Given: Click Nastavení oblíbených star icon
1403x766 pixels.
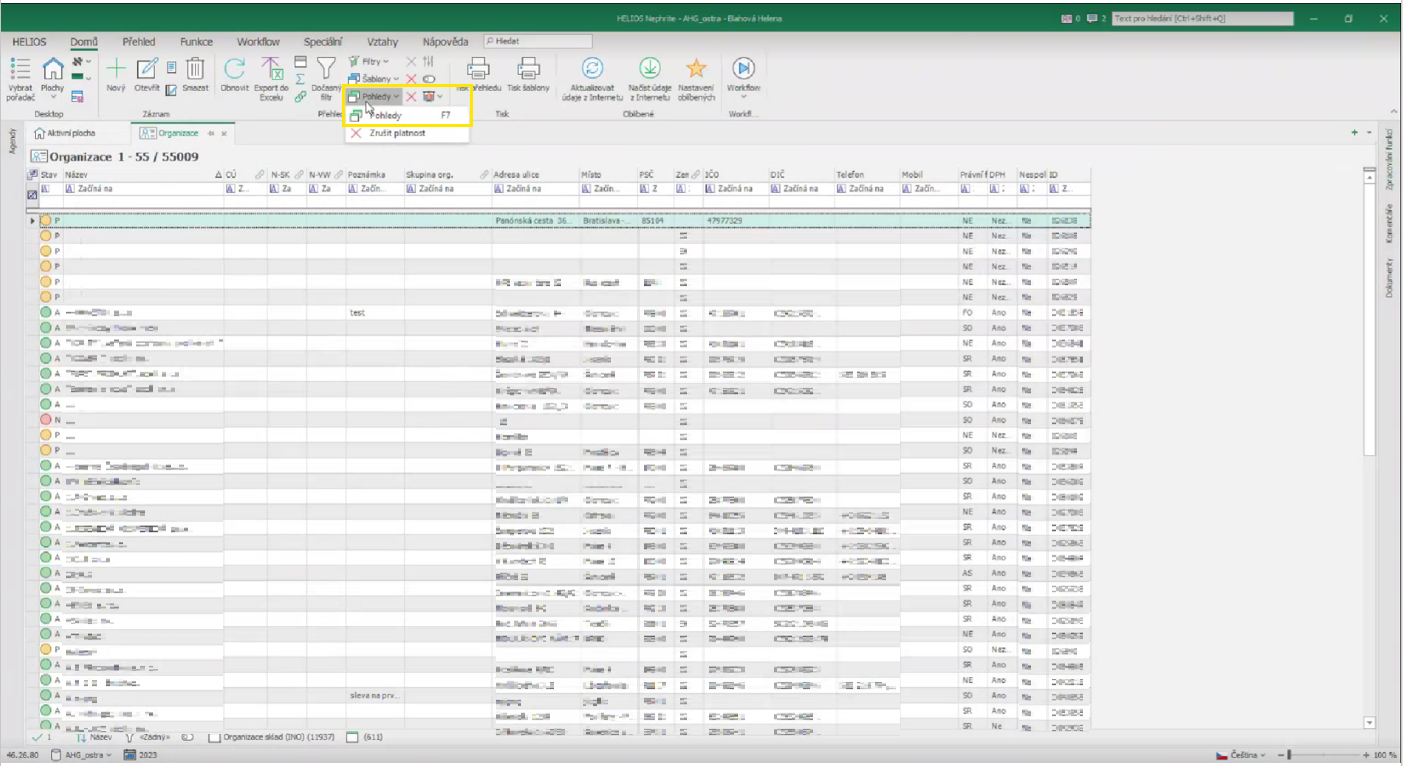Looking at the screenshot, I should point(696,69).
